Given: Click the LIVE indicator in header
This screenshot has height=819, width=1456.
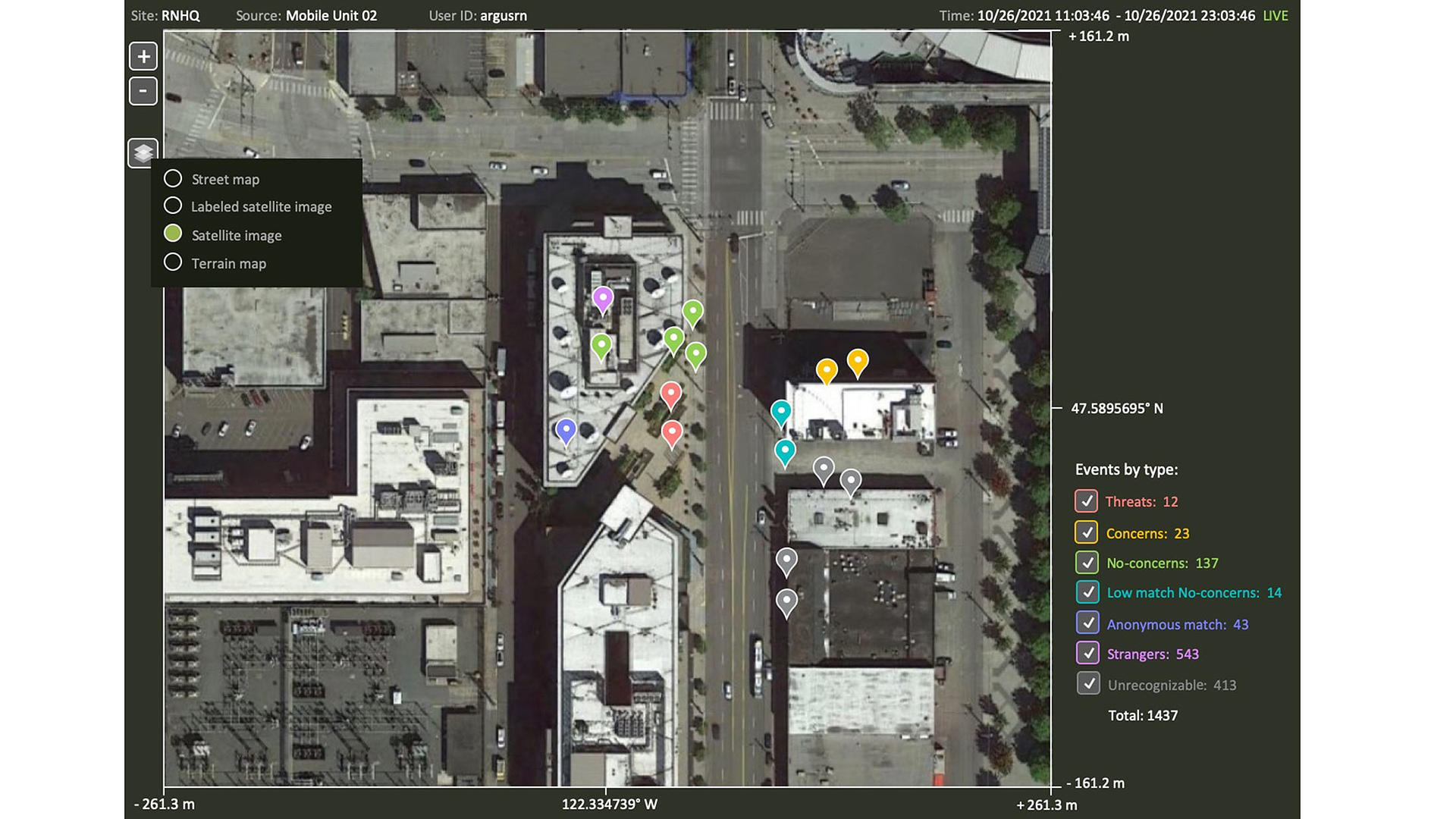Looking at the screenshot, I should 1275,16.
